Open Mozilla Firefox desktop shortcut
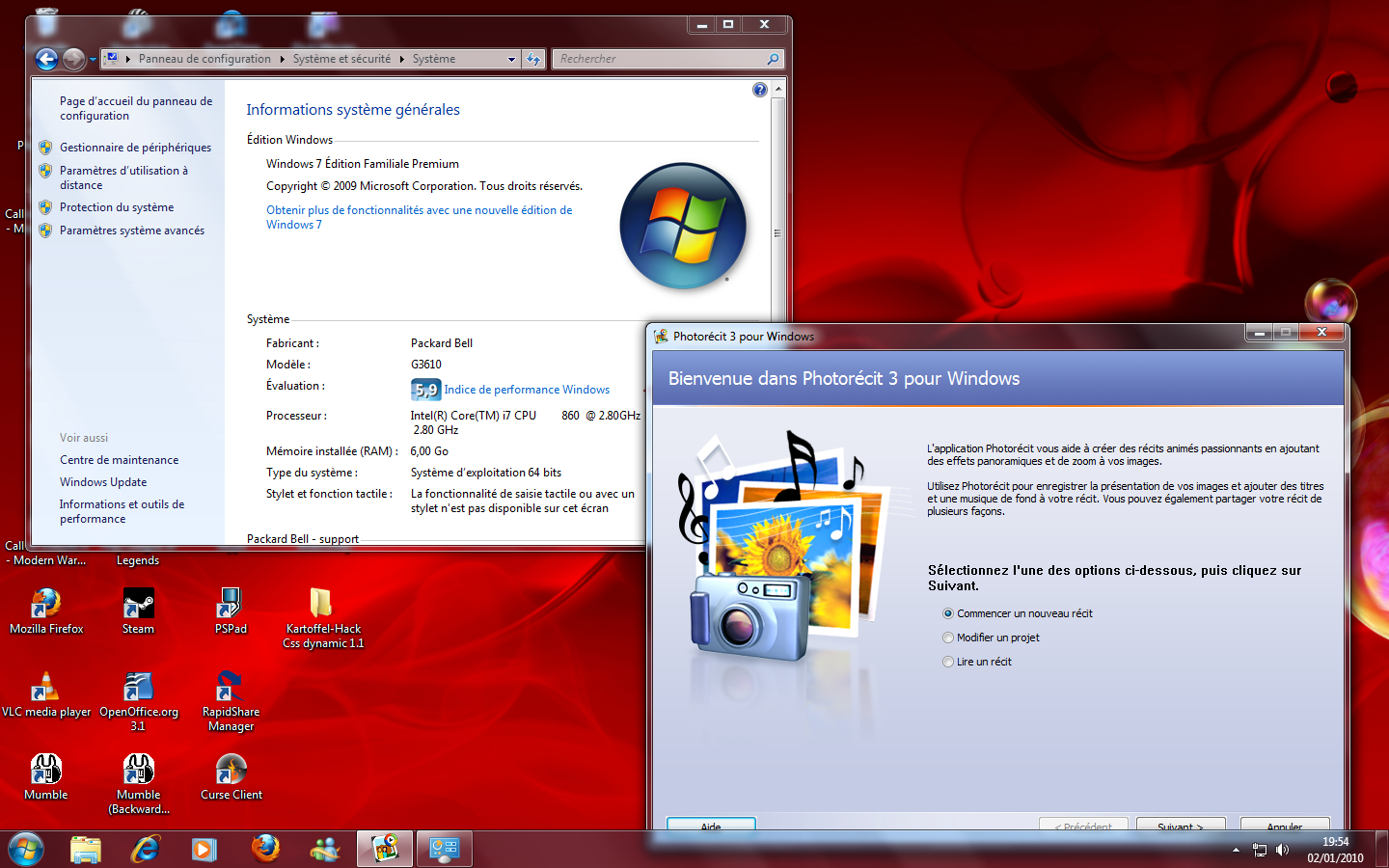This screenshot has width=1389, height=868. 45,611
